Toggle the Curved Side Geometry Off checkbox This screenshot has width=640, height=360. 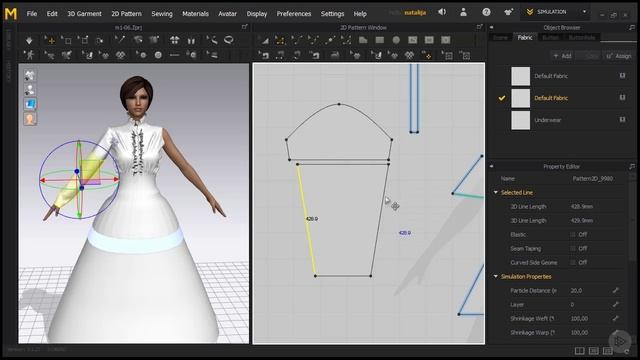pos(573,262)
